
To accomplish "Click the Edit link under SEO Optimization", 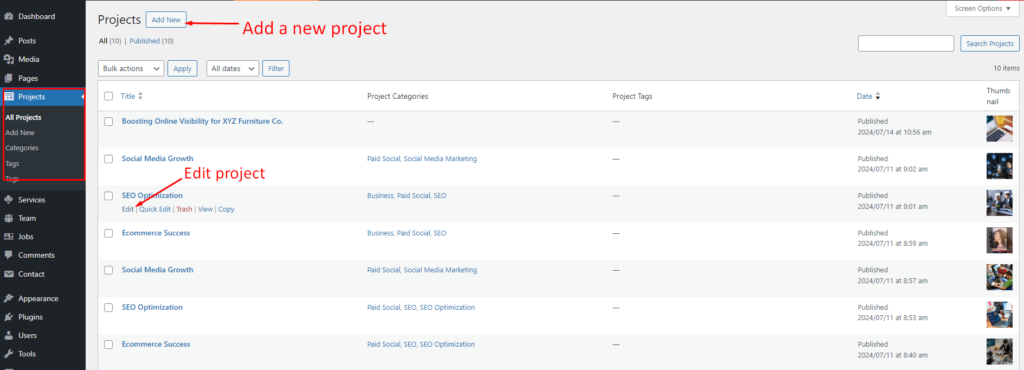I will pyautogui.click(x=127, y=209).
